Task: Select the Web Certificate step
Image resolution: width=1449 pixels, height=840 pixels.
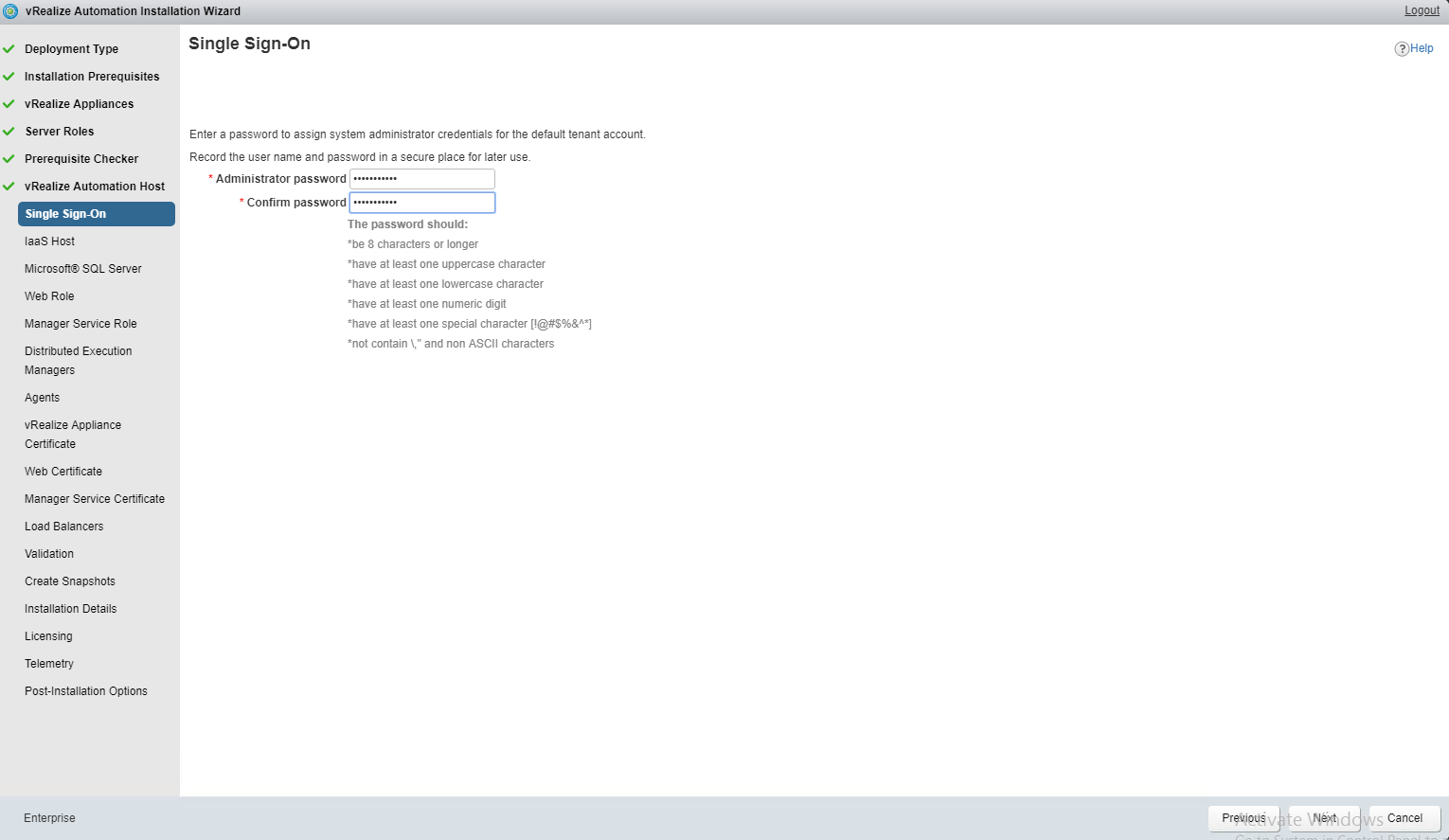Action: (63, 472)
